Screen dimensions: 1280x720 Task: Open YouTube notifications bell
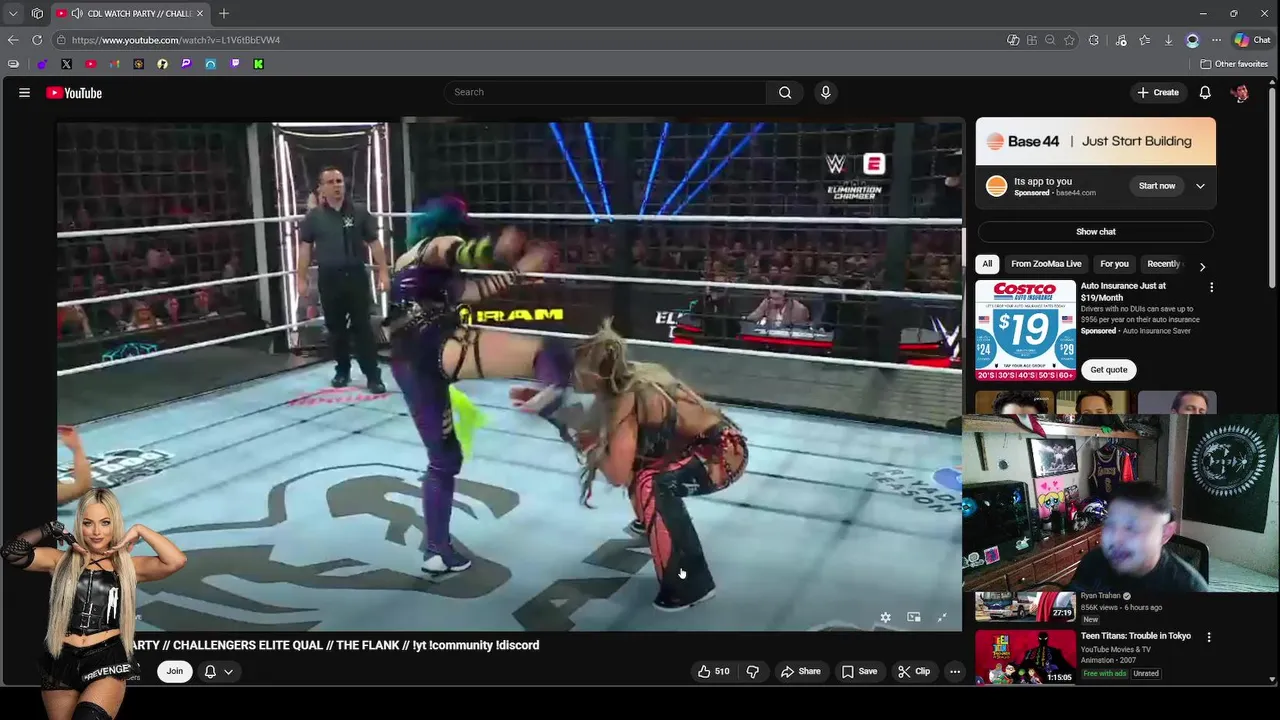1205,92
